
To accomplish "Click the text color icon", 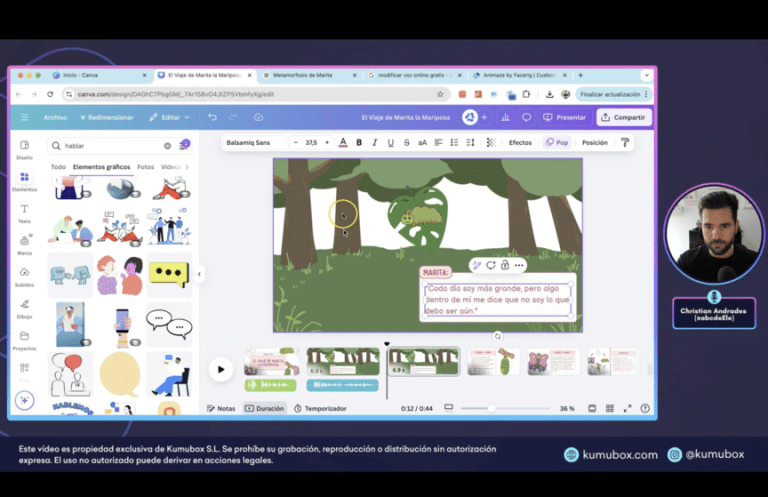I will 343,143.
